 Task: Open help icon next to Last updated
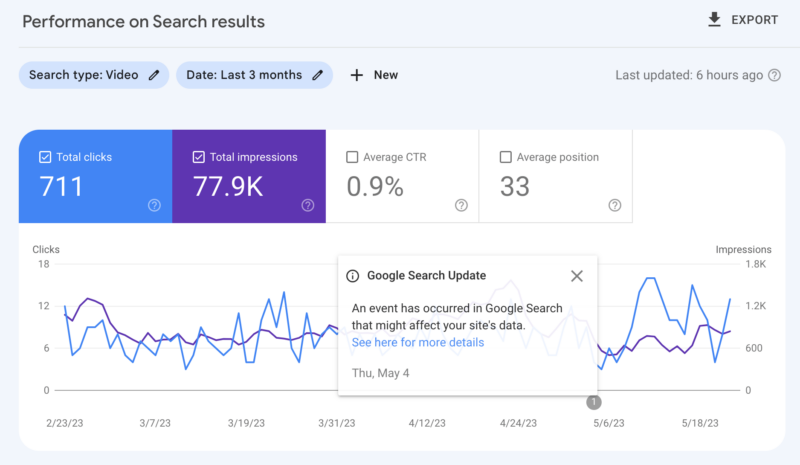(x=774, y=75)
